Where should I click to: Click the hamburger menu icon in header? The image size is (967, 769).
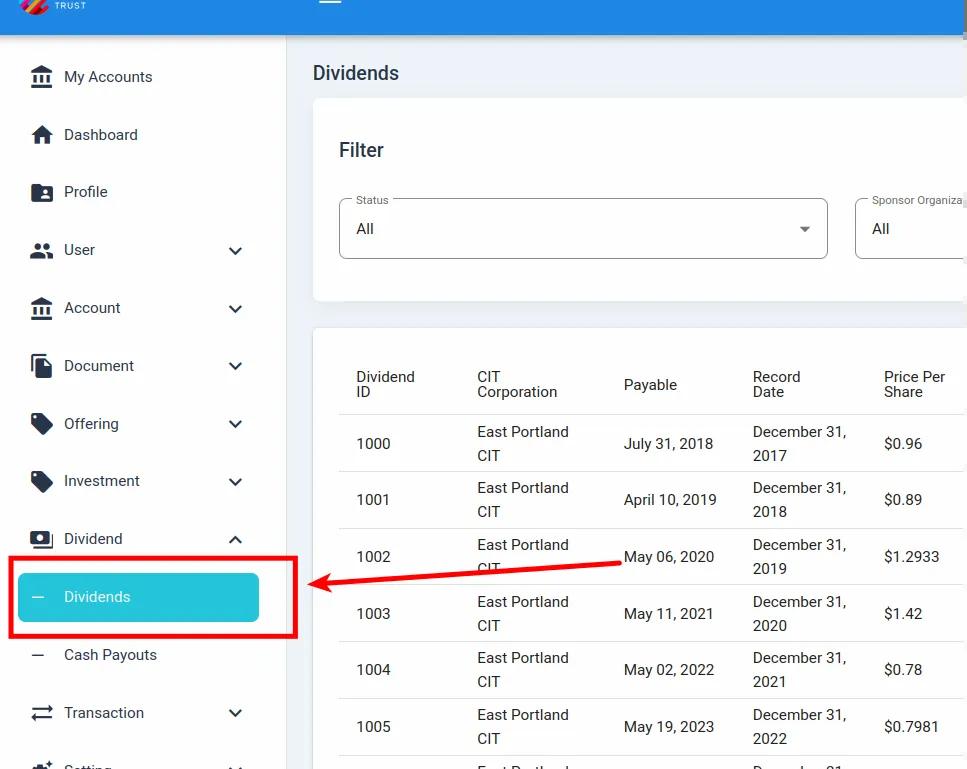pos(330,3)
